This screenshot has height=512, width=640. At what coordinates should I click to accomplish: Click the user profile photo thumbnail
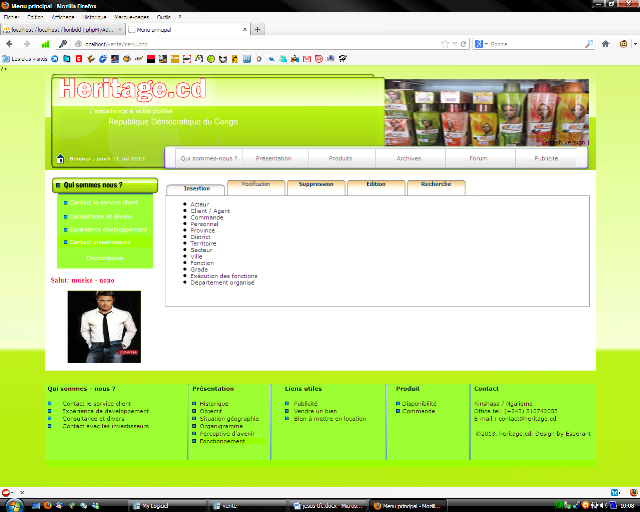pyautogui.click(x=104, y=327)
